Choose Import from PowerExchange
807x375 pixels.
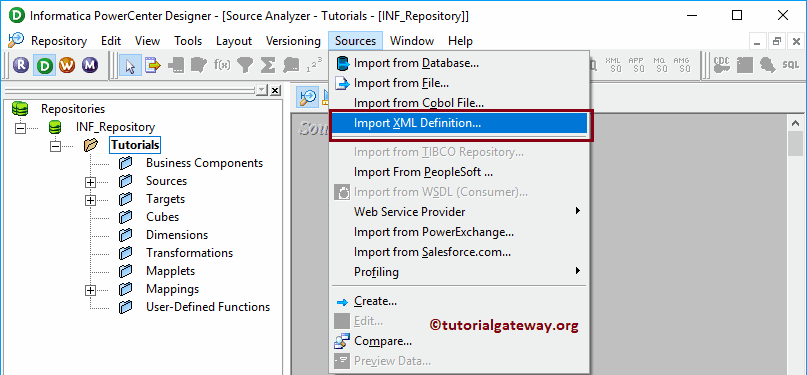(459, 232)
